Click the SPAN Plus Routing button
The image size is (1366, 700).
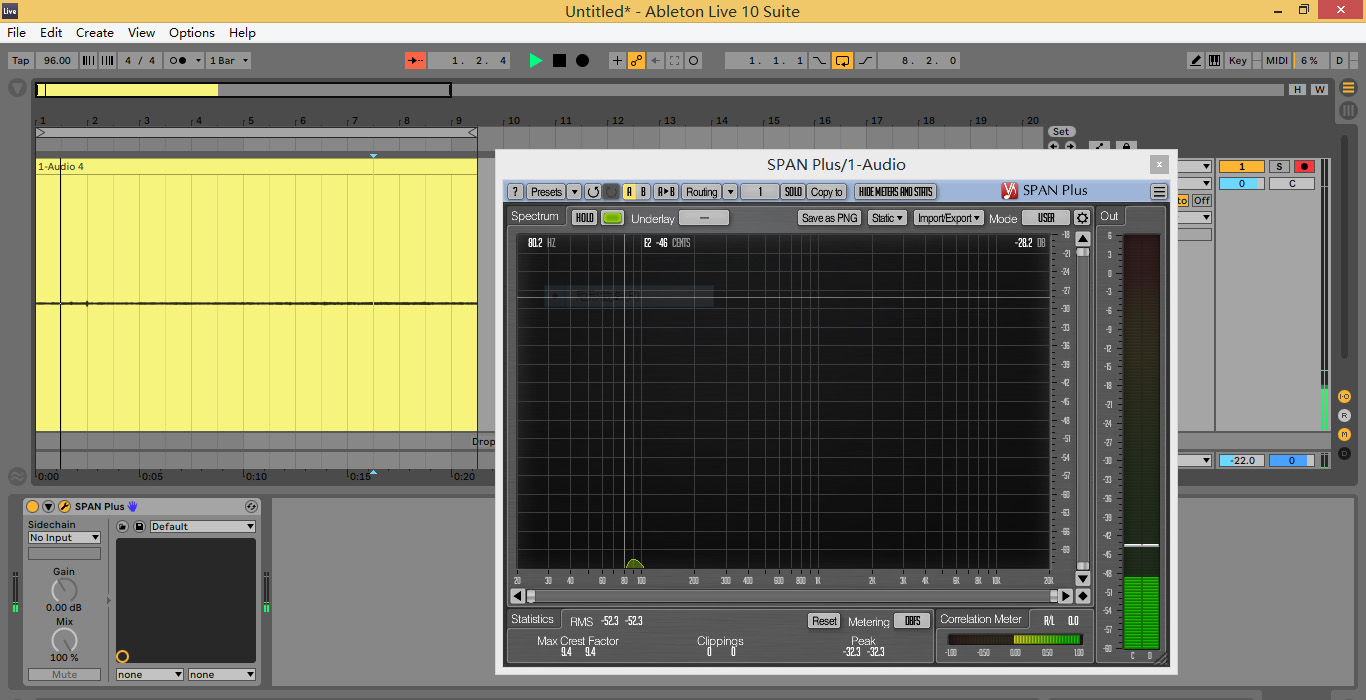[x=701, y=192]
